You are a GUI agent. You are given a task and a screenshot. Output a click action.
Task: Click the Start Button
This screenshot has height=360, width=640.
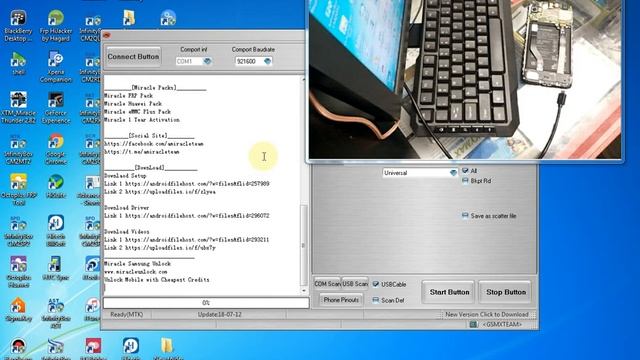[449, 292]
